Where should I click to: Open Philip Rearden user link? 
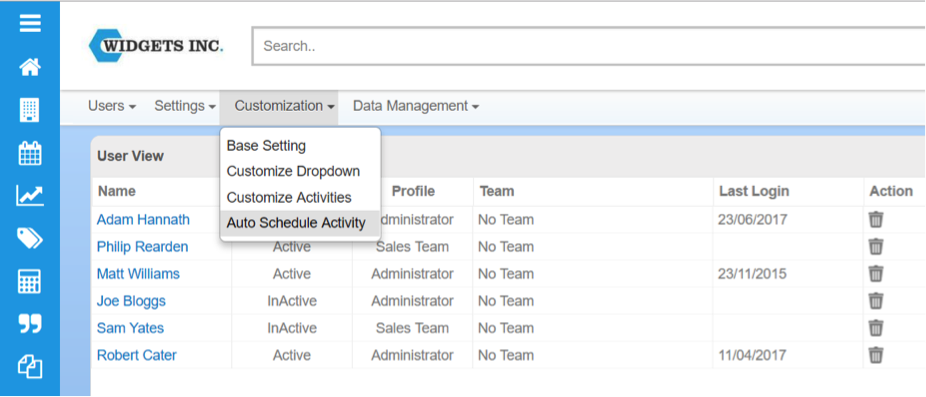142,246
